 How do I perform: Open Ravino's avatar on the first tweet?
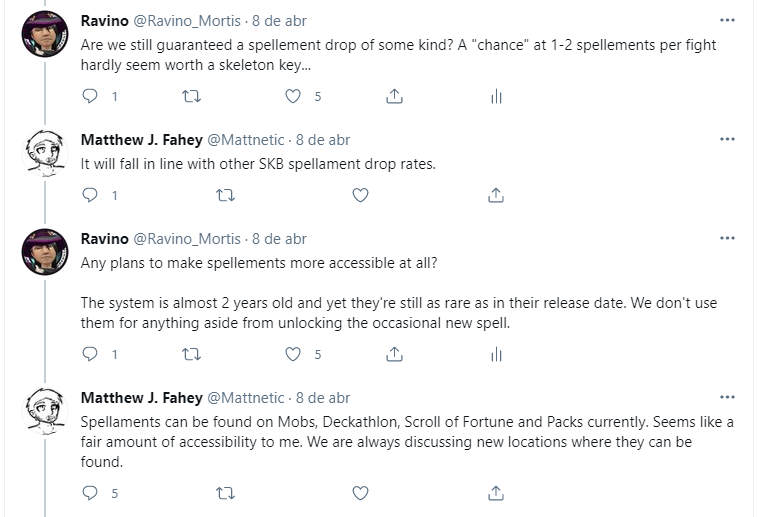pos(45,34)
